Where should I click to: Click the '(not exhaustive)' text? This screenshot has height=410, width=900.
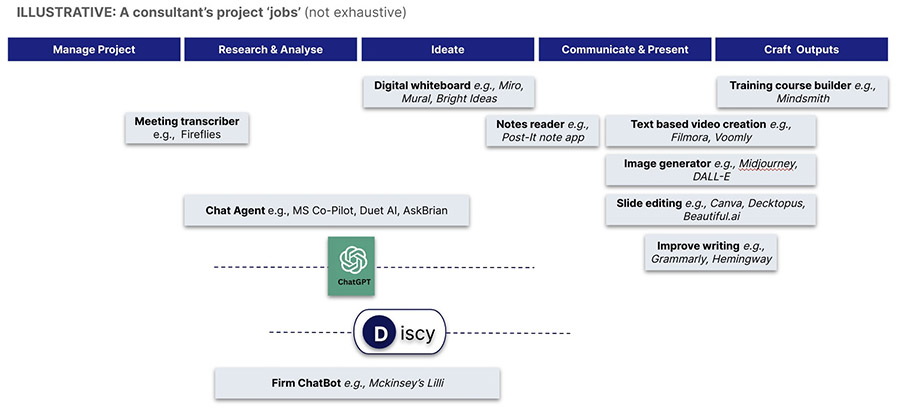pyautogui.click(x=355, y=13)
